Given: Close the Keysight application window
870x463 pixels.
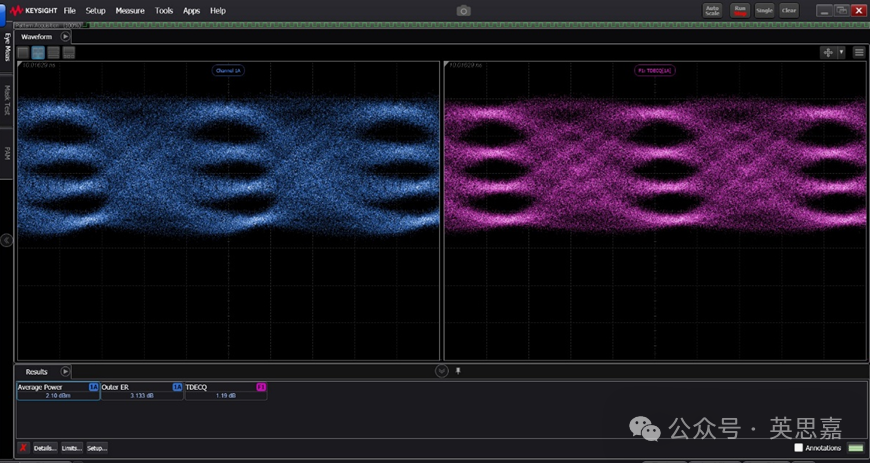Looking at the screenshot, I should point(858,11).
